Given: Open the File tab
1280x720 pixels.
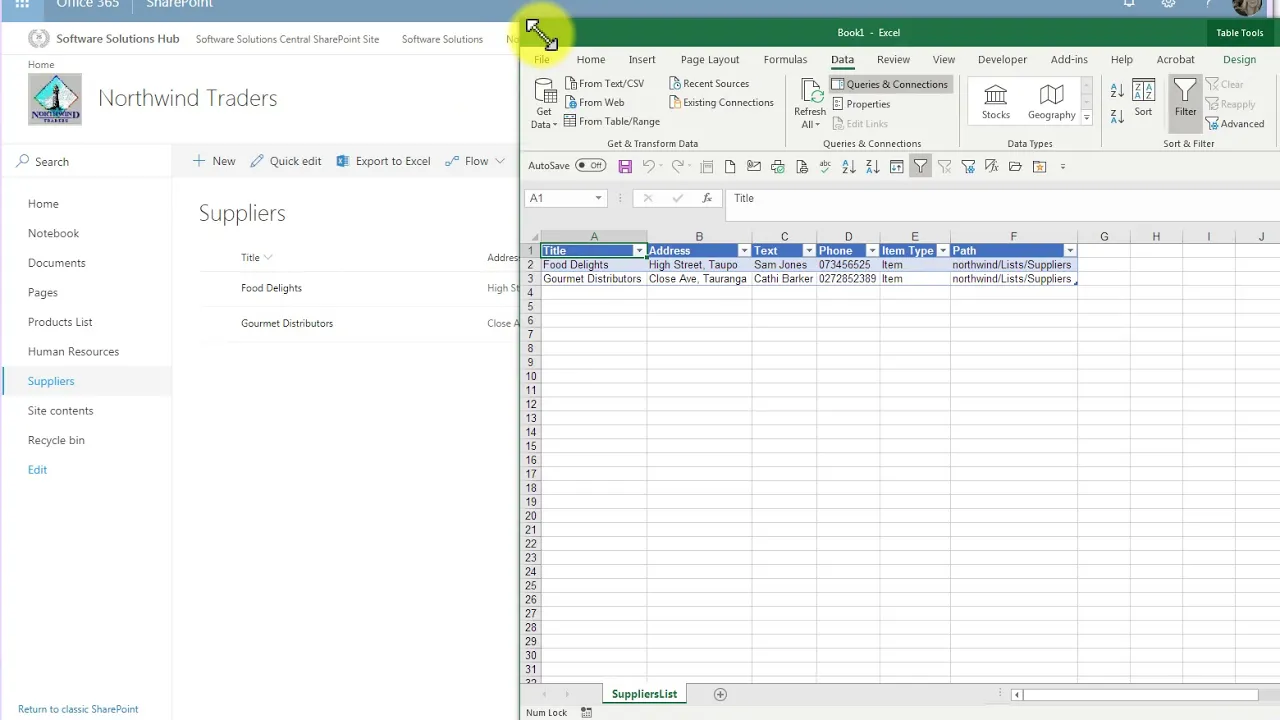Looking at the screenshot, I should tap(541, 60).
